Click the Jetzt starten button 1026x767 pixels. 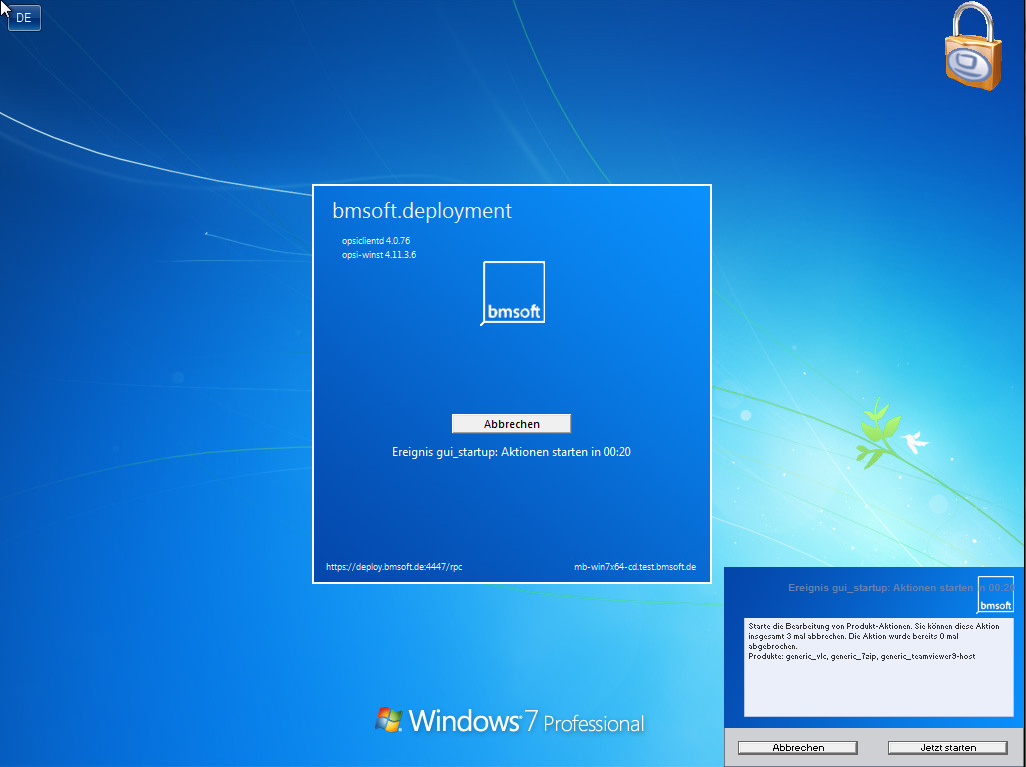pyautogui.click(x=947, y=747)
